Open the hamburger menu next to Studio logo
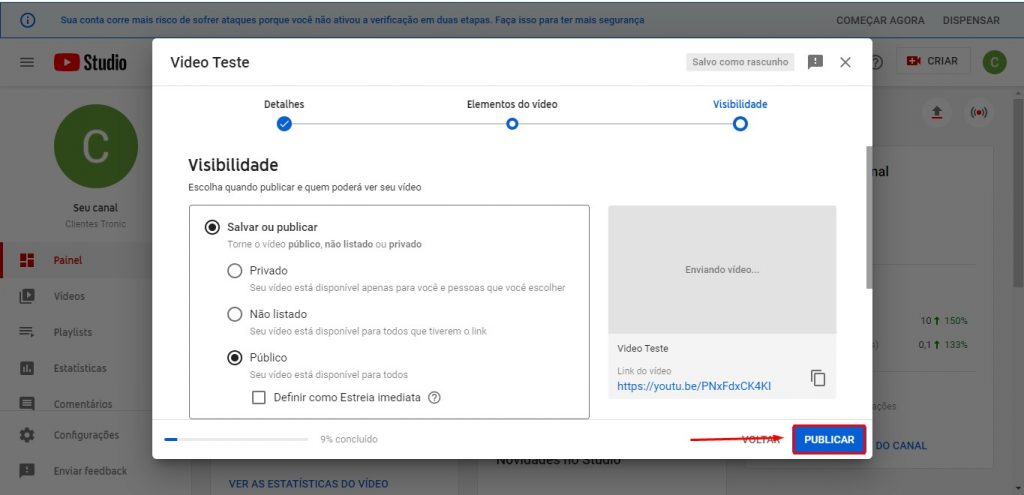This screenshot has height=495, width=1024. [27, 62]
